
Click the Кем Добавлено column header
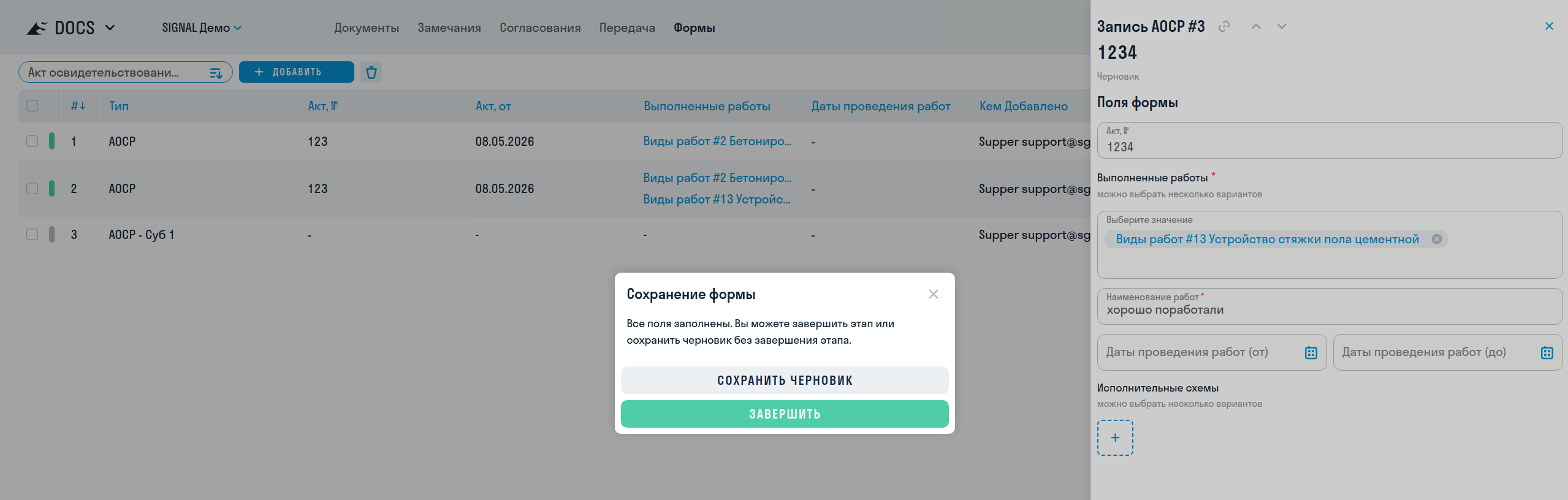[1024, 106]
